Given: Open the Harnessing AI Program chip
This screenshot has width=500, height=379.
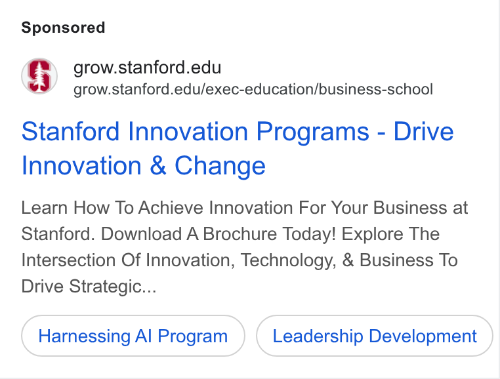Looking at the screenshot, I should click(x=133, y=336).
